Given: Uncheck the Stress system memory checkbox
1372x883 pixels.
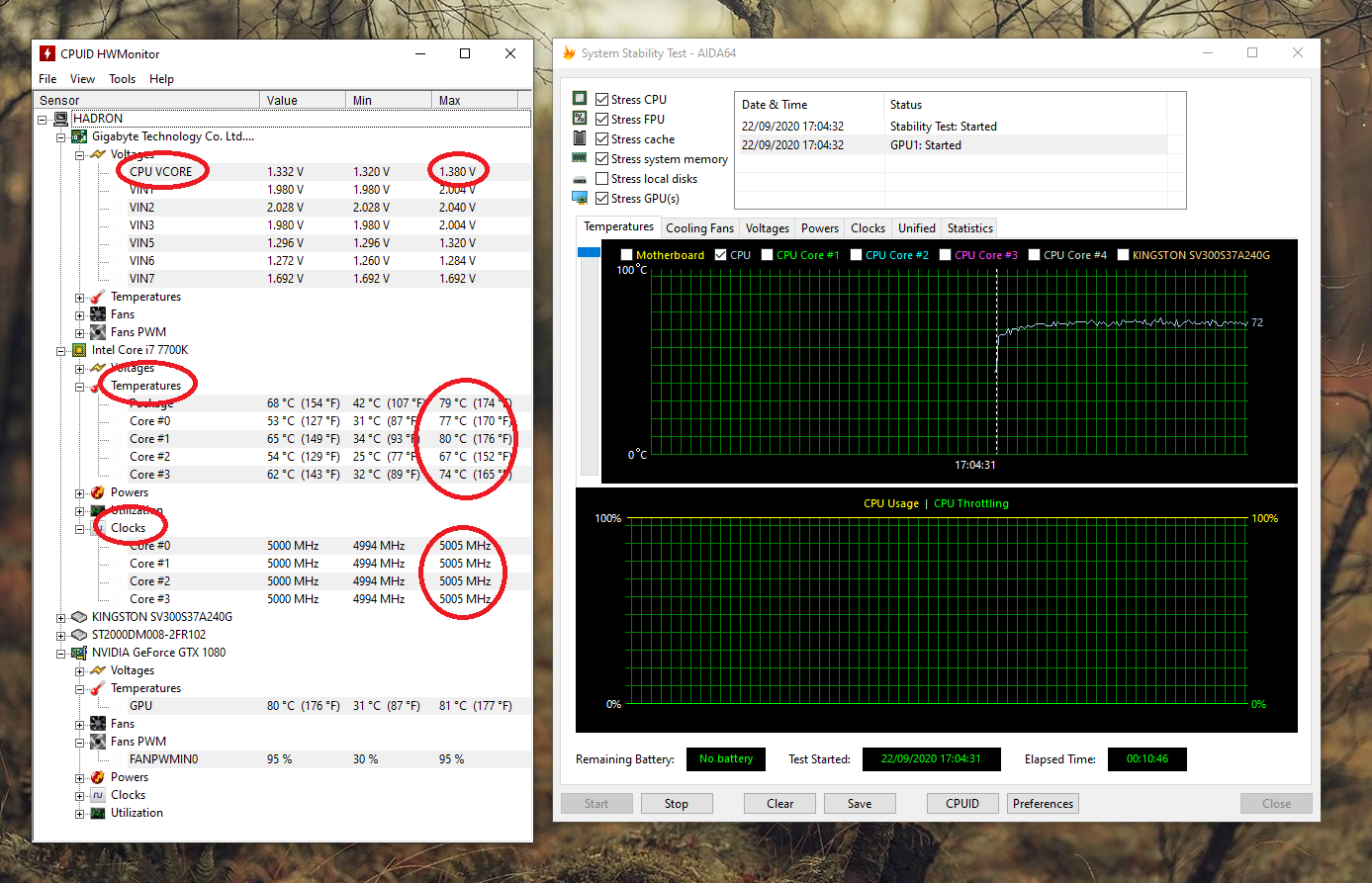Looking at the screenshot, I should pyautogui.click(x=601, y=158).
